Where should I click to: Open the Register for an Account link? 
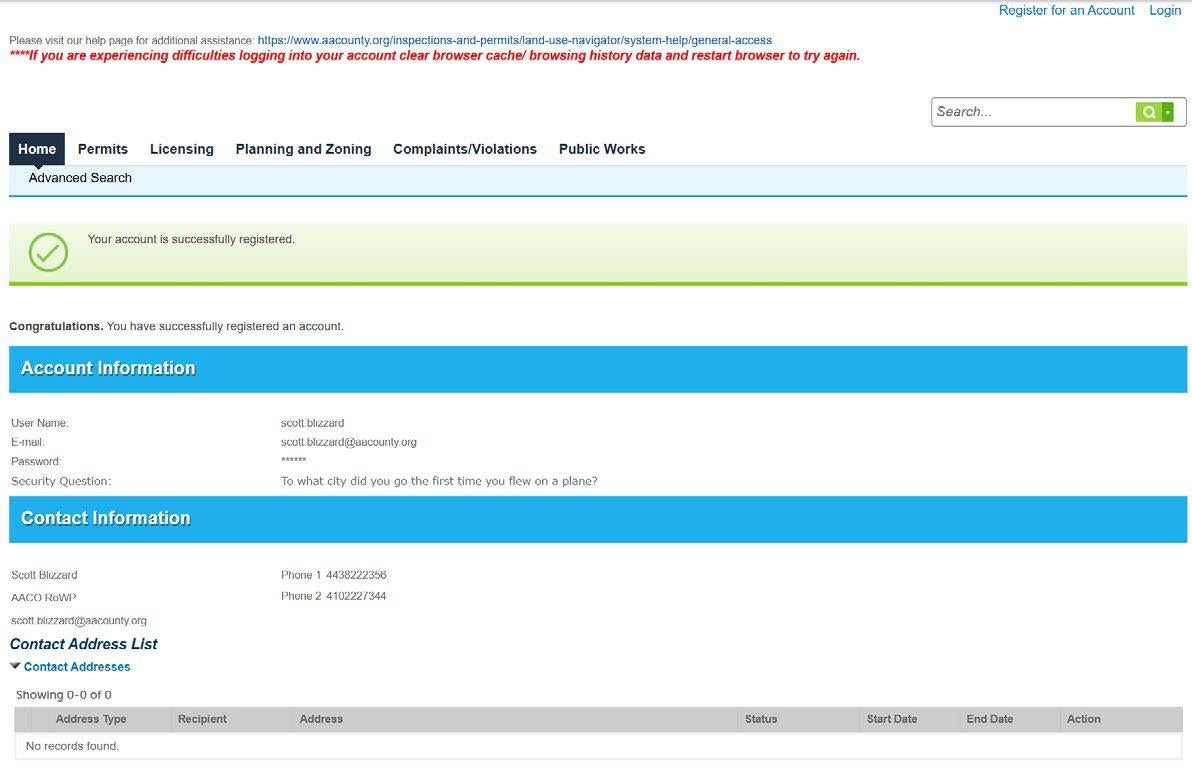pos(1066,10)
